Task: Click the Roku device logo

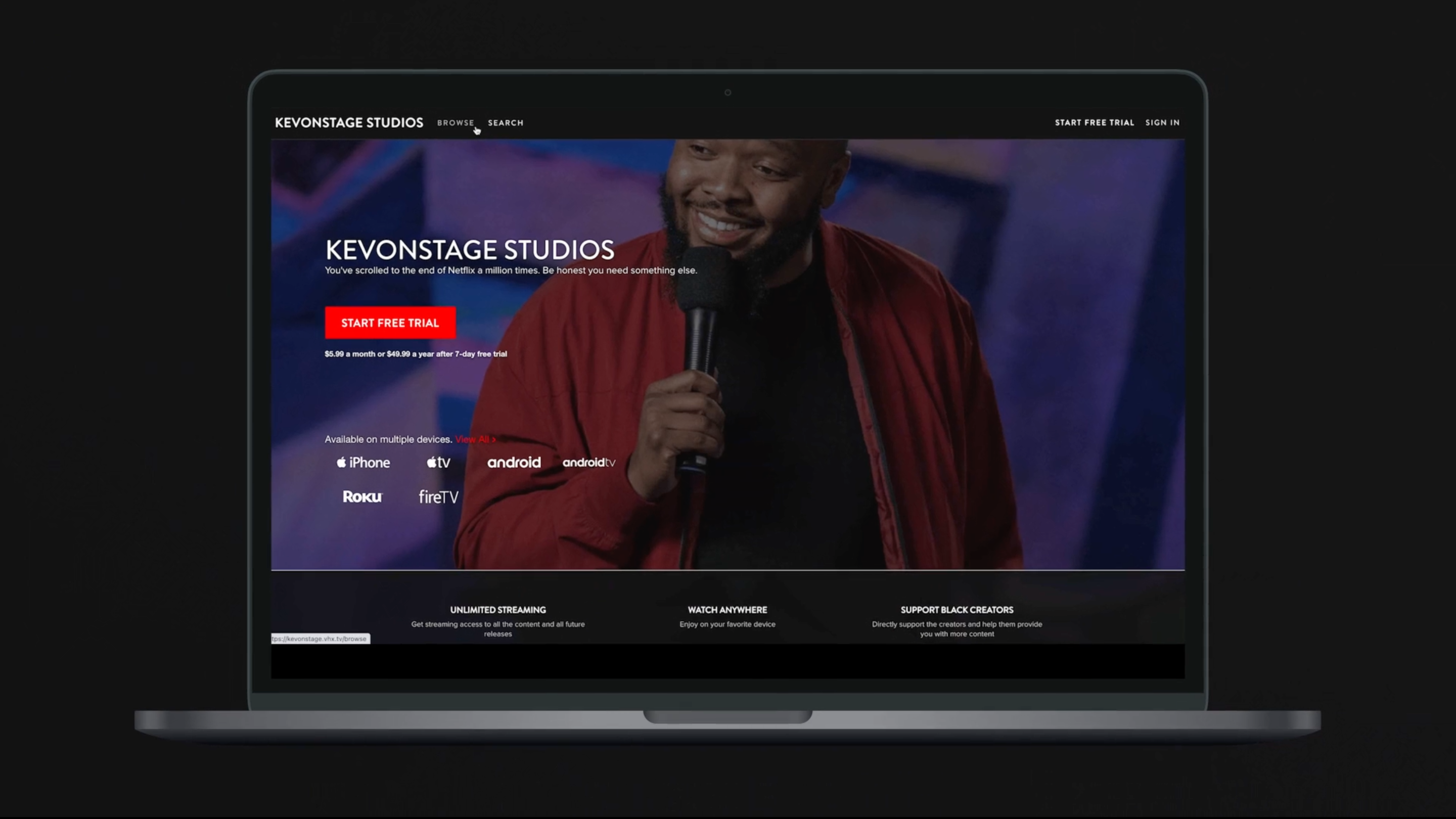Action: (x=362, y=497)
